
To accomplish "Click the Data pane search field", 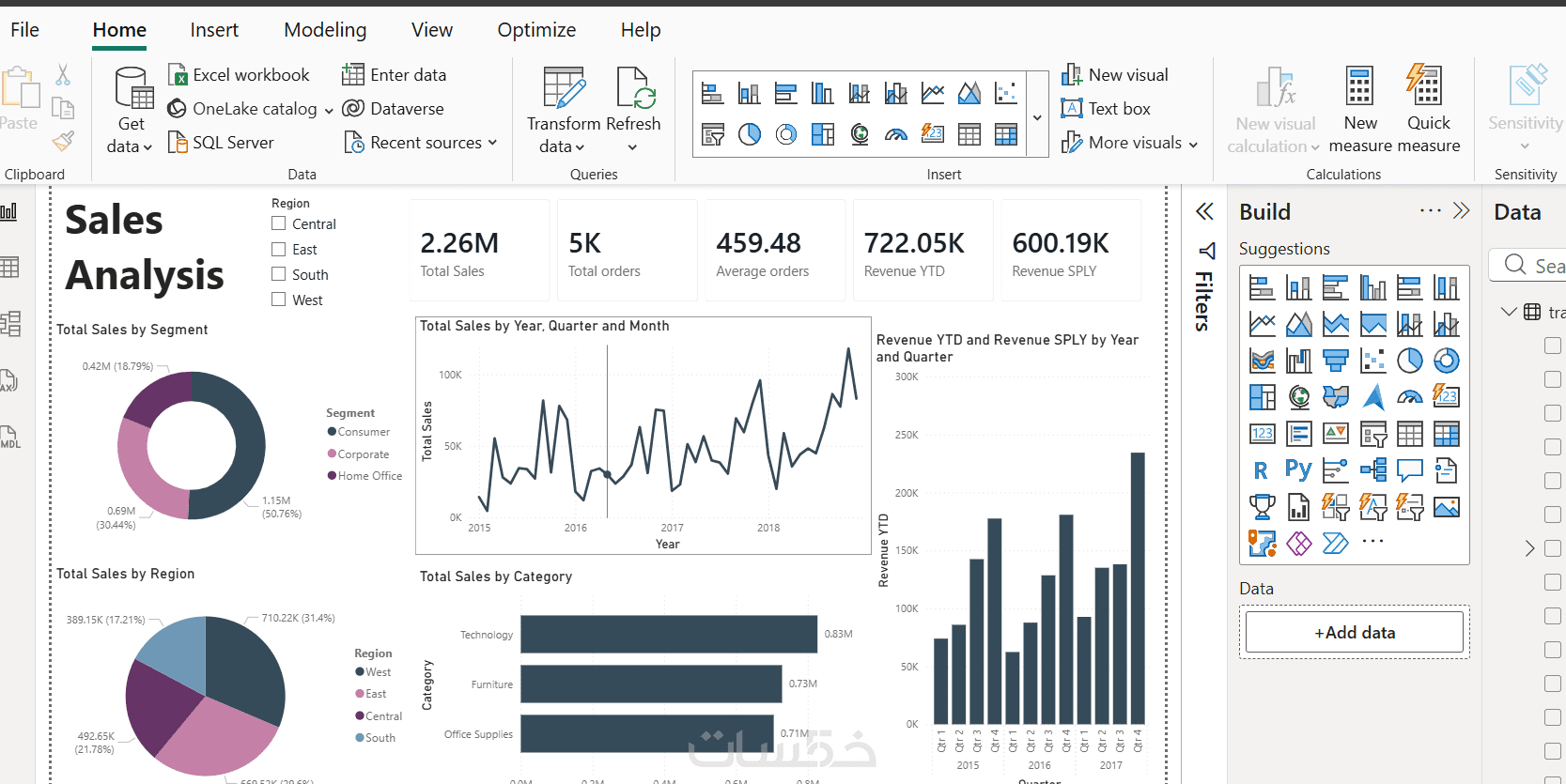I will tap(1527, 266).
